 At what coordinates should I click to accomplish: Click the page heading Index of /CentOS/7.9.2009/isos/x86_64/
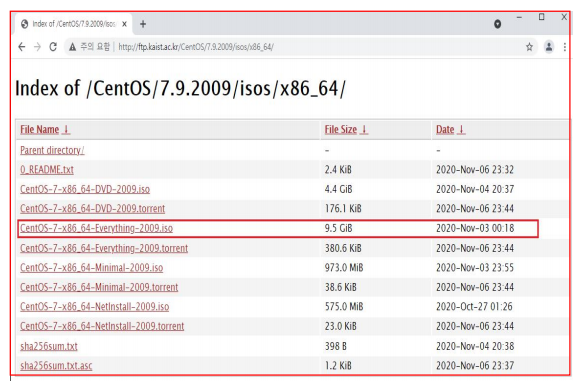180,89
